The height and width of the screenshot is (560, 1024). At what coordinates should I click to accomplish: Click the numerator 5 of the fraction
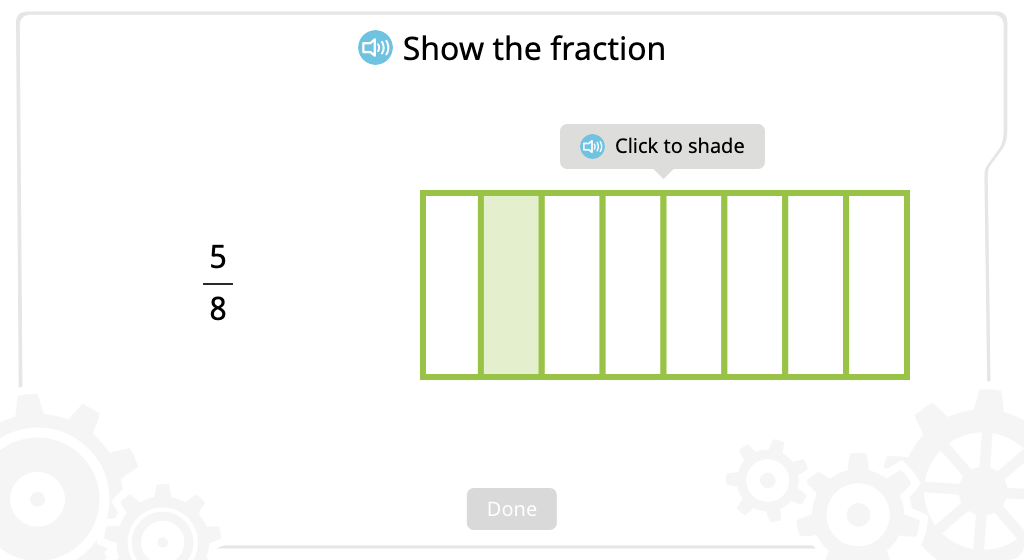(x=218, y=257)
